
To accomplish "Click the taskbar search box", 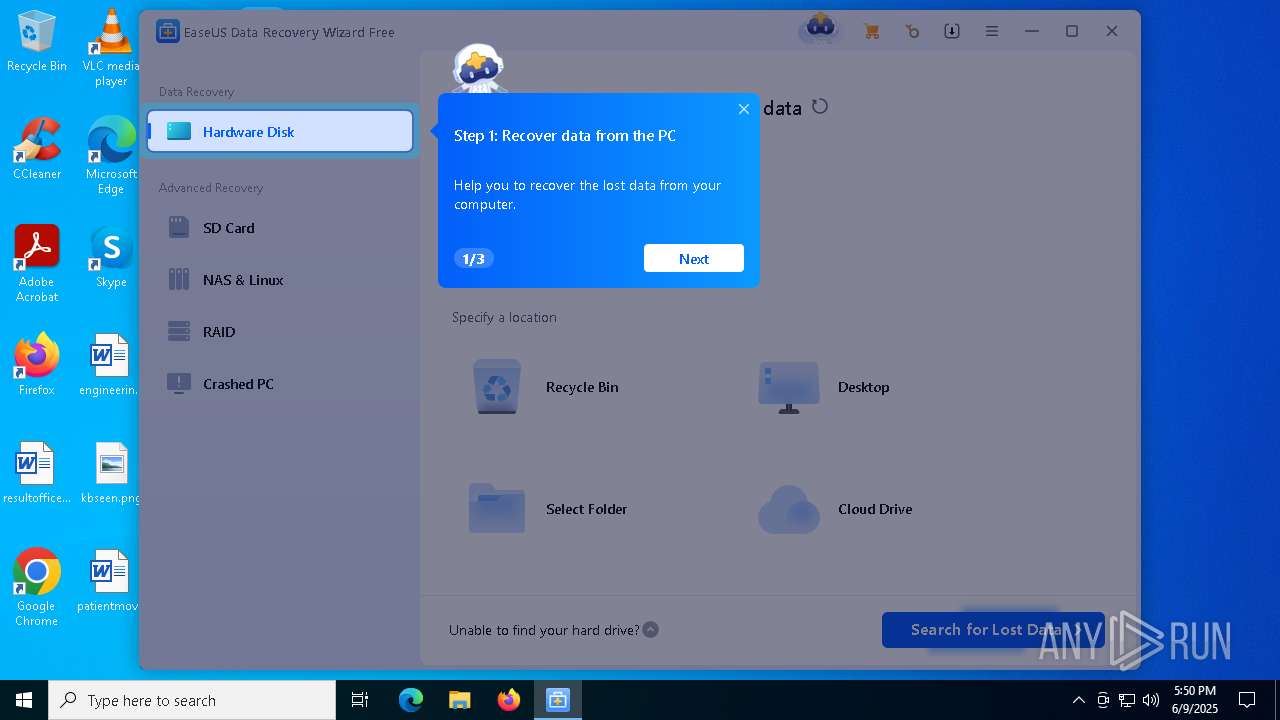I will pyautogui.click(x=192, y=700).
